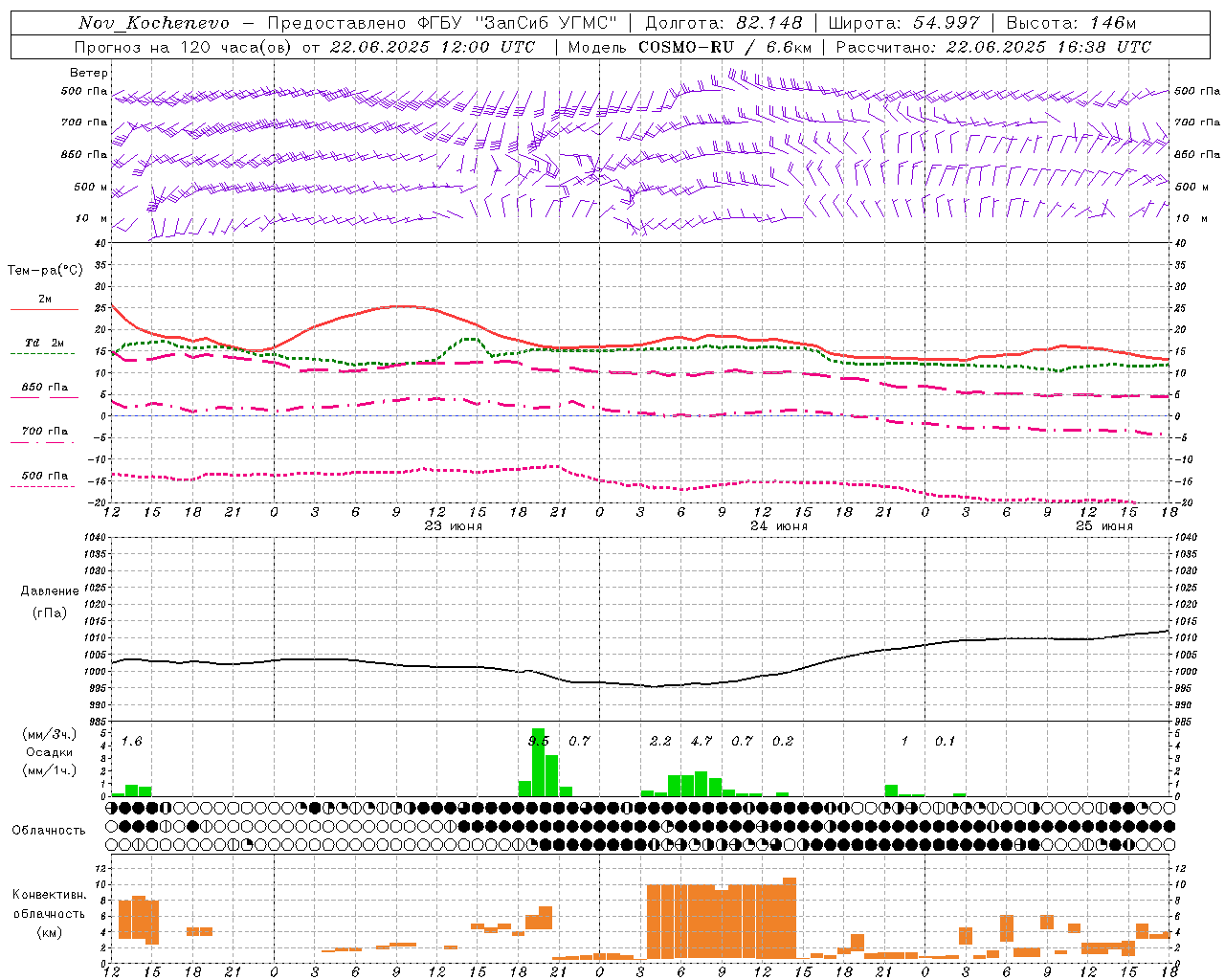
Task: Select the (мм/3ч.) units label
Action: tap(50, 734)
